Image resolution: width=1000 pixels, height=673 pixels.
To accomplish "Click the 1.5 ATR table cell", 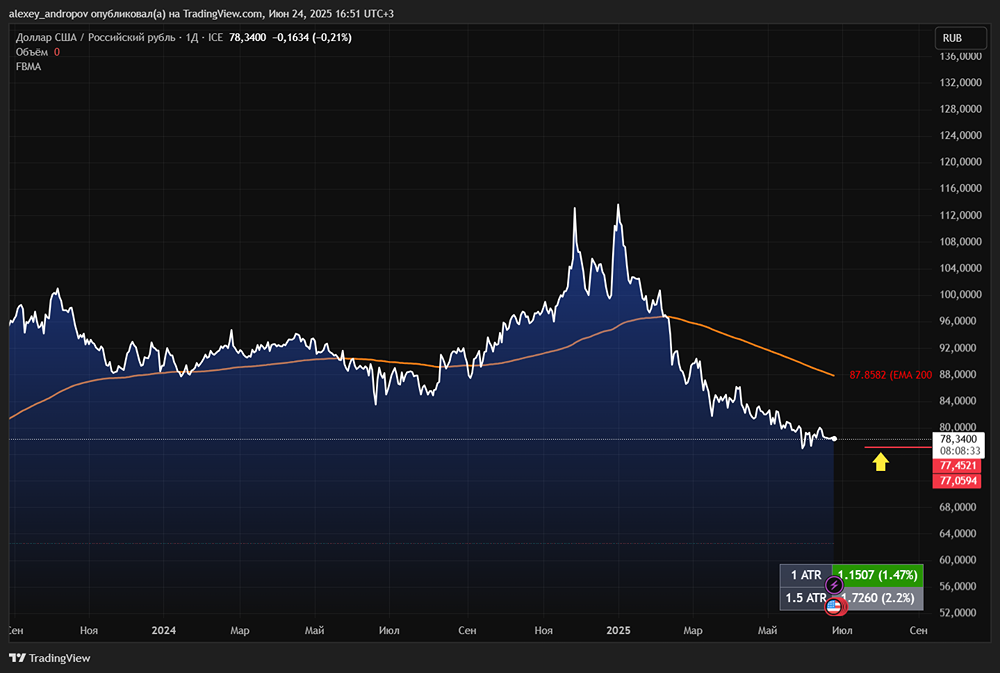I will click(x=806, y=598).
